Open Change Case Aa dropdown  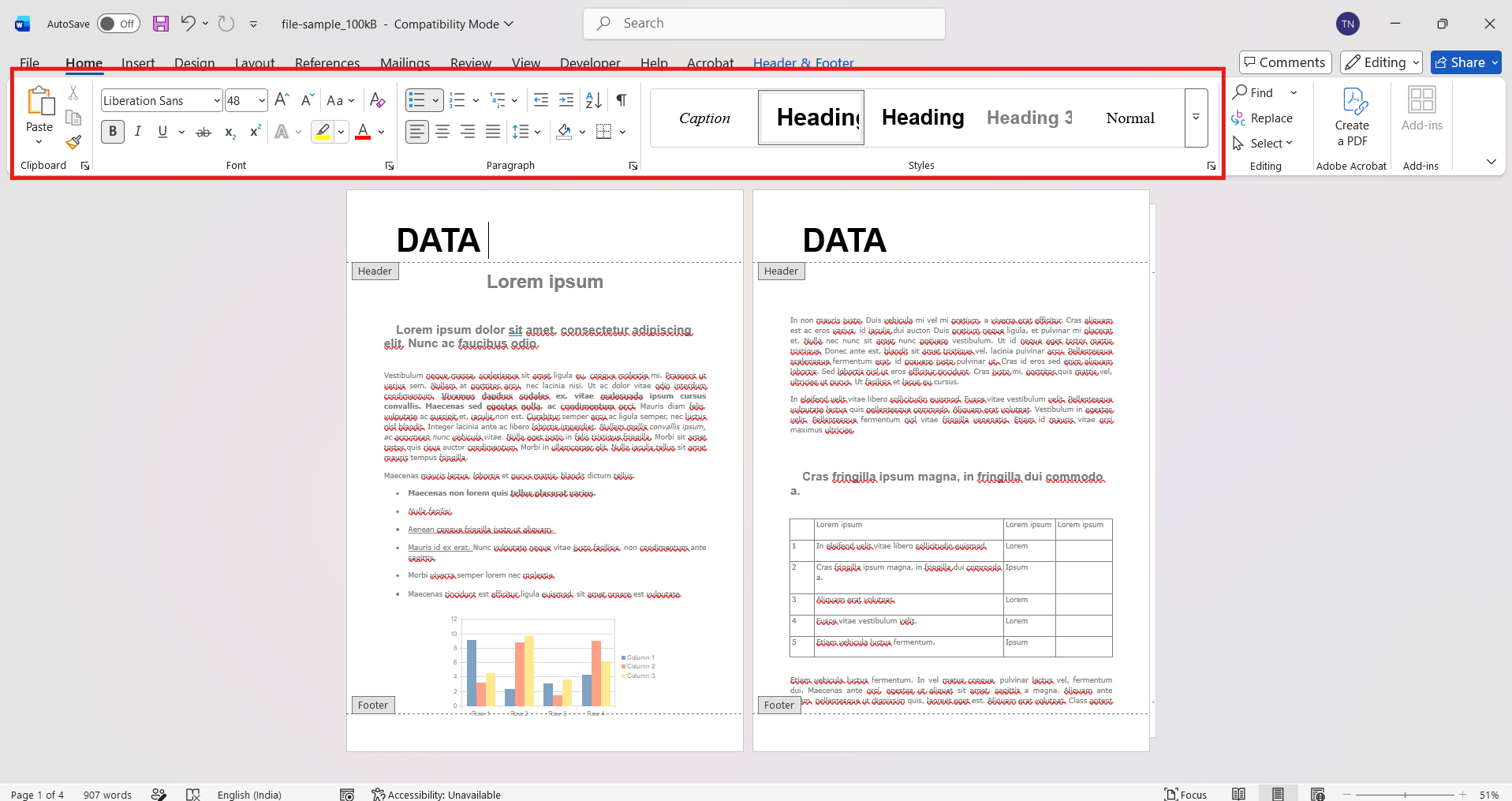341,100
